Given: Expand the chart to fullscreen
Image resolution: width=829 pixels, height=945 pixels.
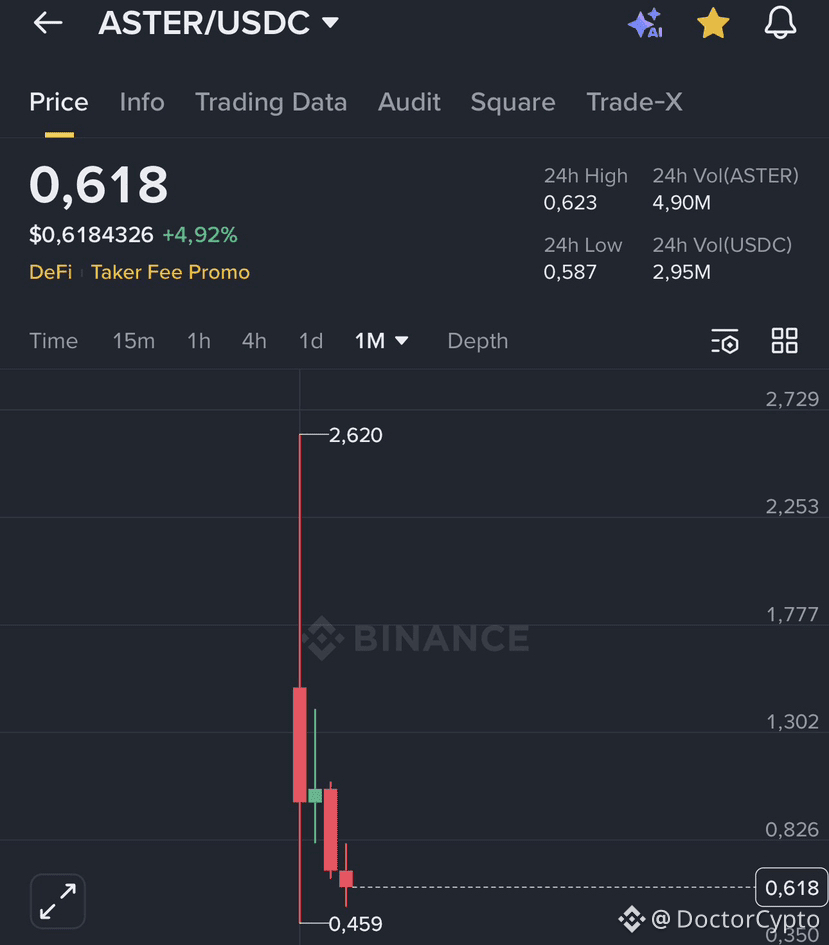Looking at the screenshot, I should [58, 901].
